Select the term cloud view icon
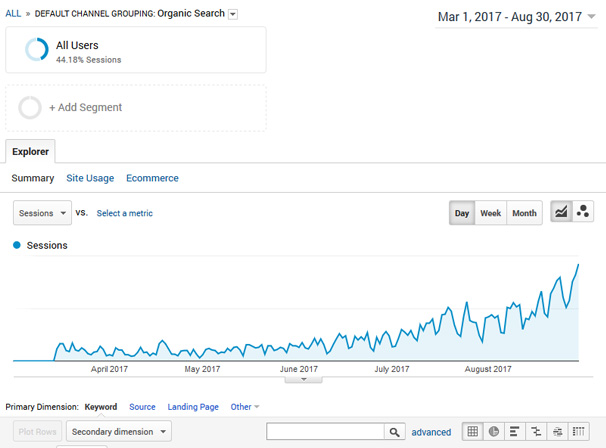606x448 pixels. (557, 431)
